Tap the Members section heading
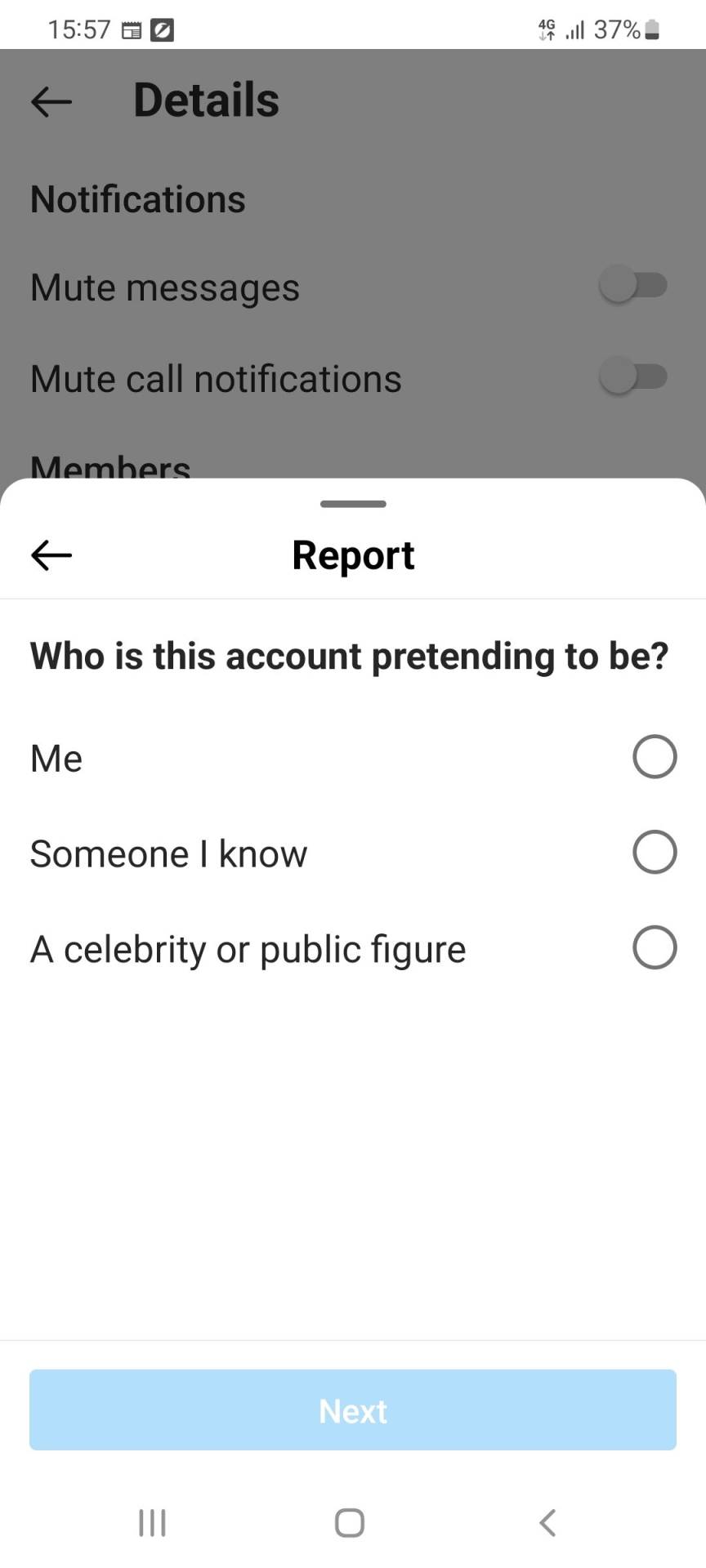The image size is (706, 1568). coord(110,467)
